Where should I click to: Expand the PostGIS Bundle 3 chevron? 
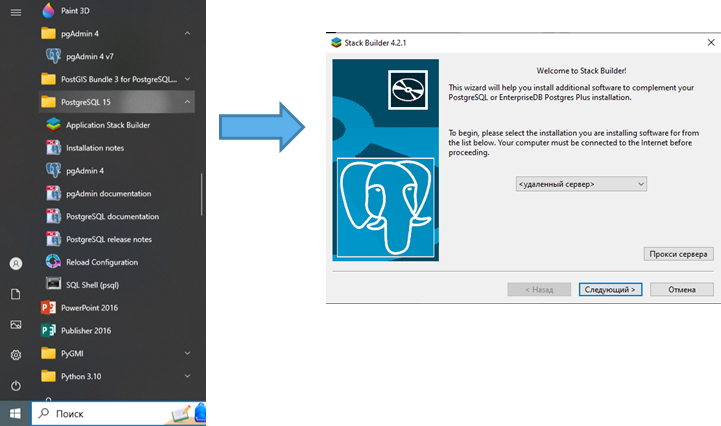tap(187, 79)
